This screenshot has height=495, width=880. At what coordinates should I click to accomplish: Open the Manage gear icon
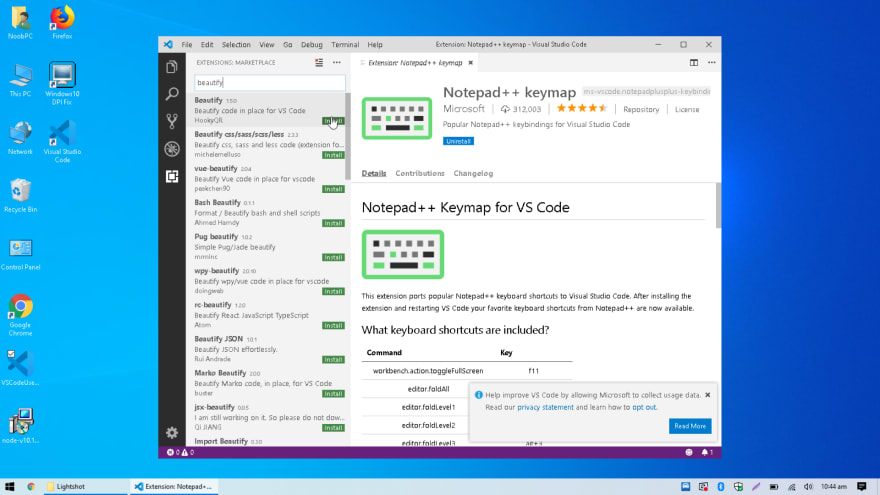172,433
